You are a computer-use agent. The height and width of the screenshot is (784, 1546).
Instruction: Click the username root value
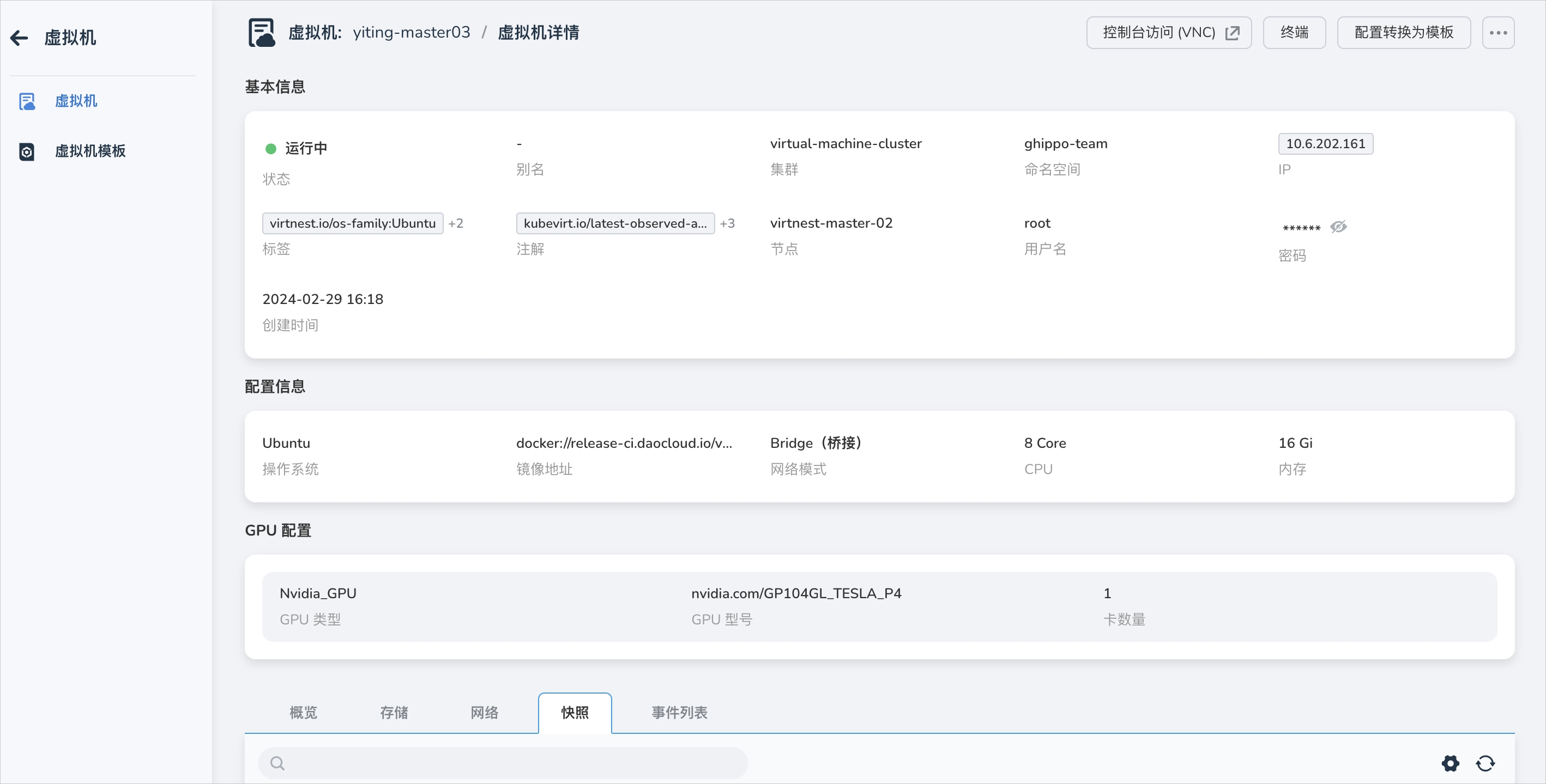point(1037,223)
